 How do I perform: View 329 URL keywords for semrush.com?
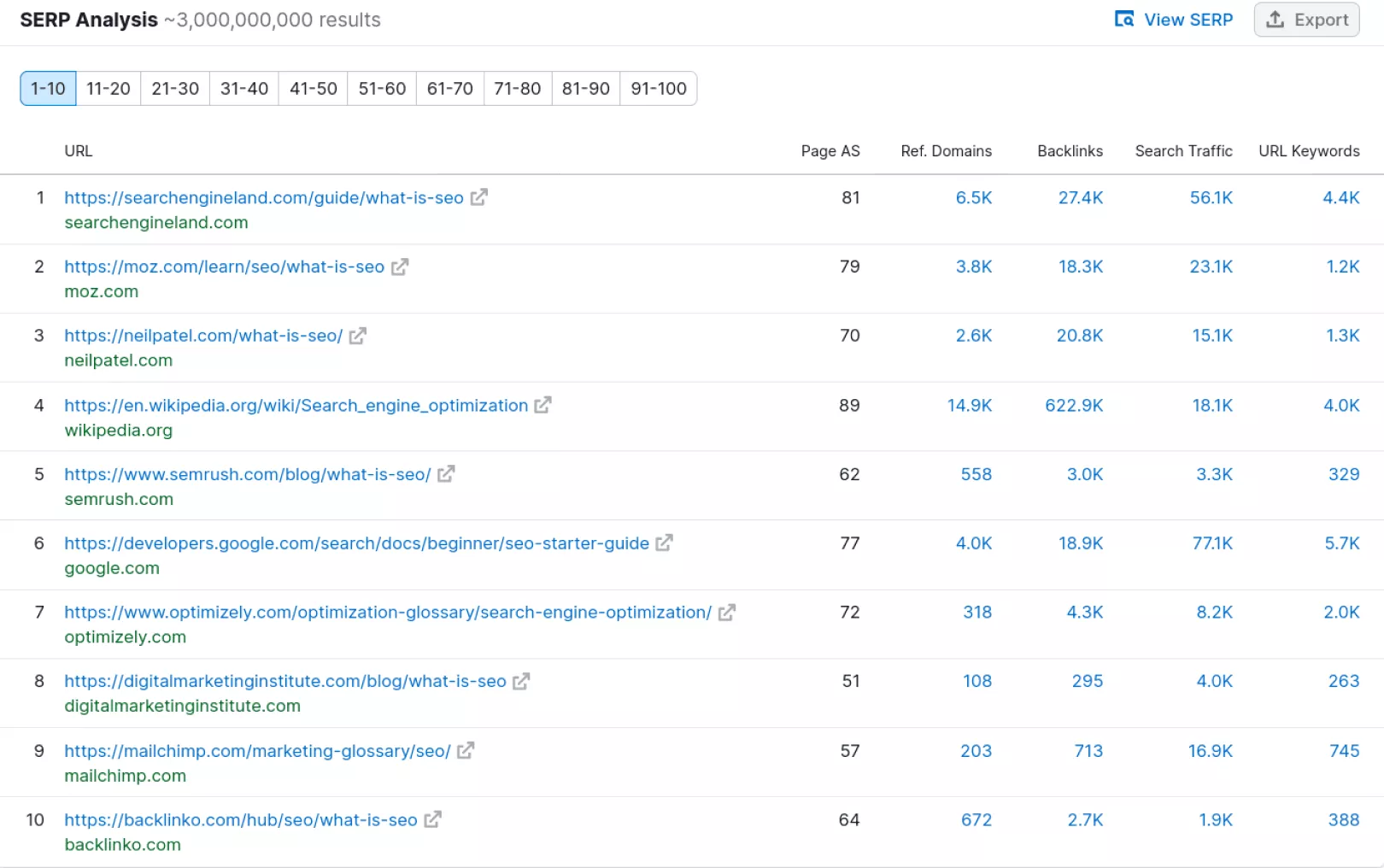pyautogui.click(x=1345, y=474)
